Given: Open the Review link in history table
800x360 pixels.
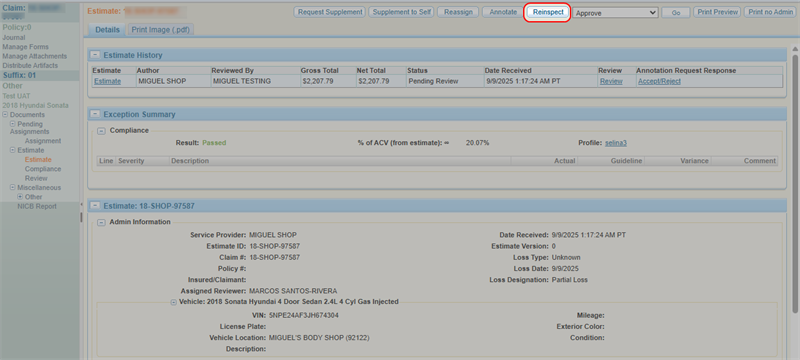Looking at the screenshot, I should click(x=611, y=81).
